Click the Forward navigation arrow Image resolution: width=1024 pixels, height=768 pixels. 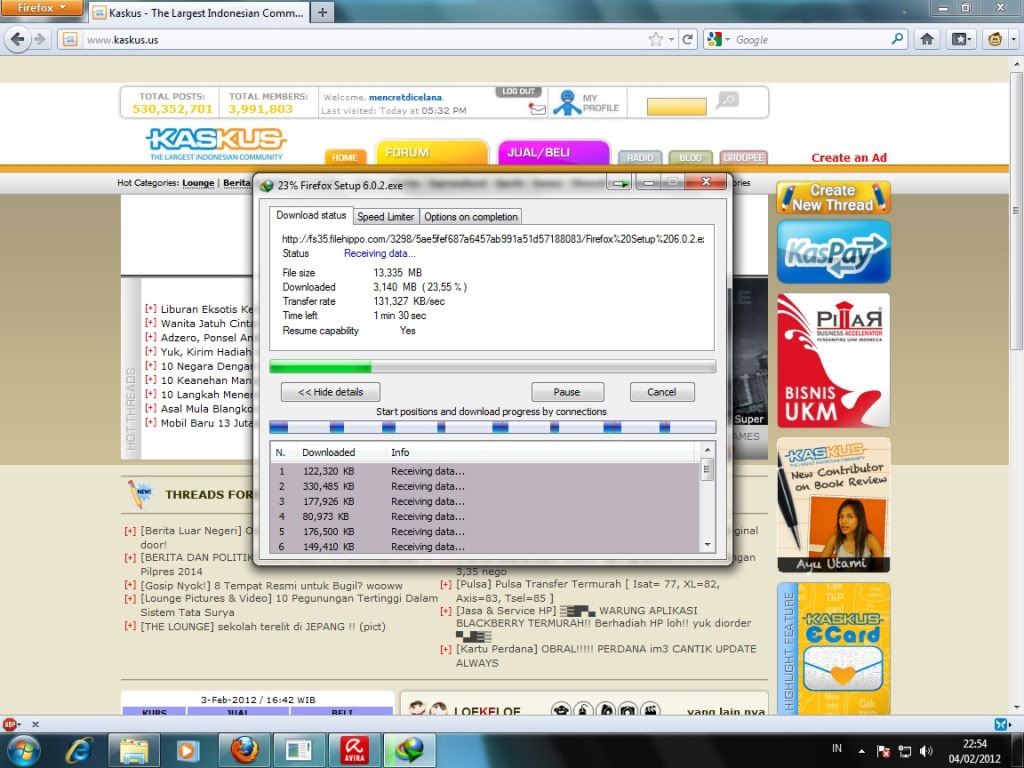click(x=40, y=39)
